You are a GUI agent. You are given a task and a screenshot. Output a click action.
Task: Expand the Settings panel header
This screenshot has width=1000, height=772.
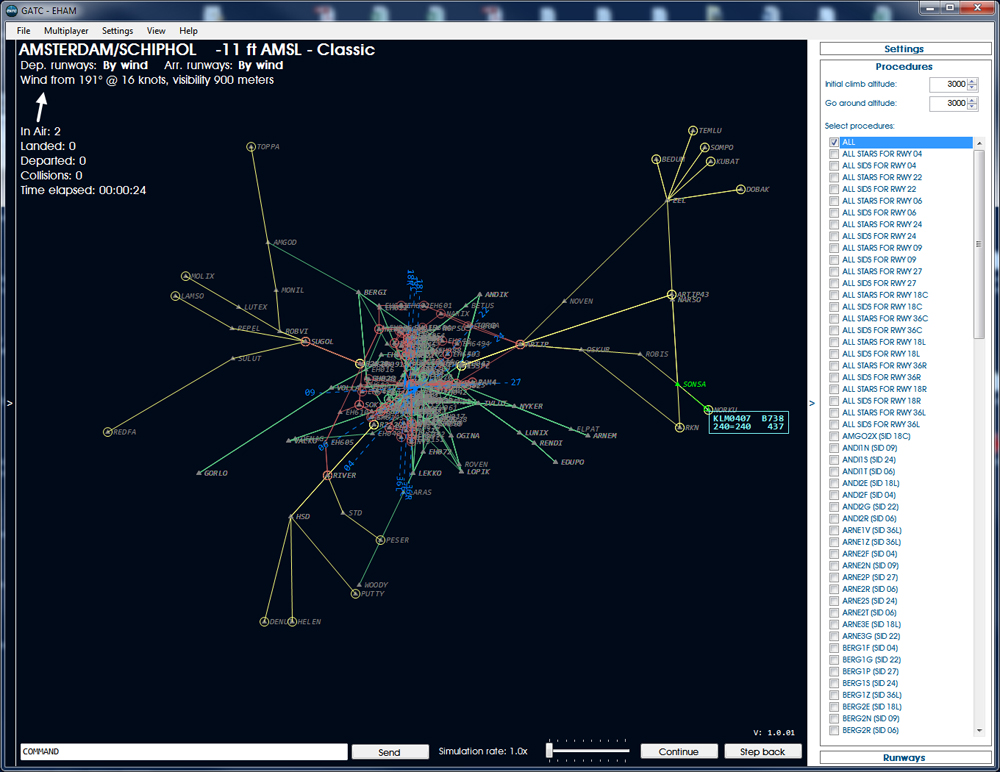point(904,49)
